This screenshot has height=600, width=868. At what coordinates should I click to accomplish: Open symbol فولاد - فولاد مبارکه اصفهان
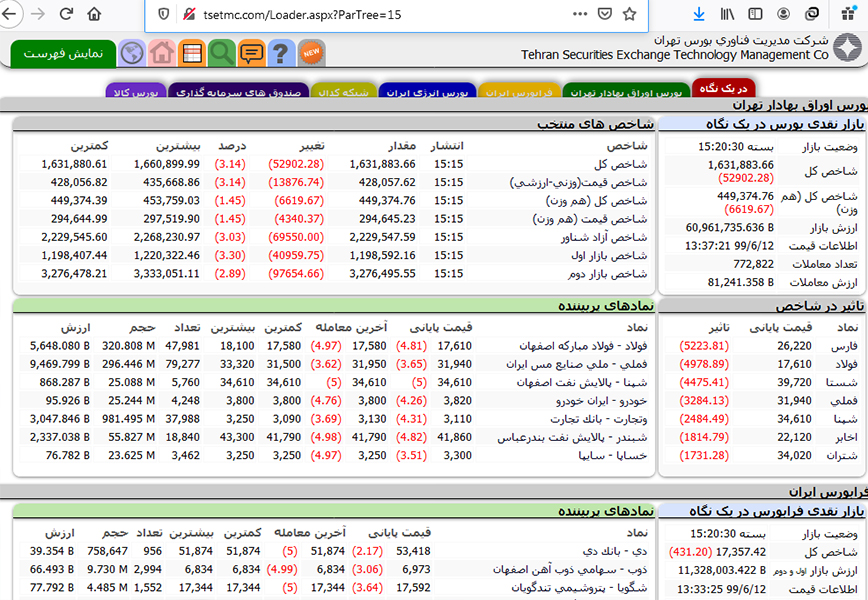pyautogui.click(x=583, y=346)
